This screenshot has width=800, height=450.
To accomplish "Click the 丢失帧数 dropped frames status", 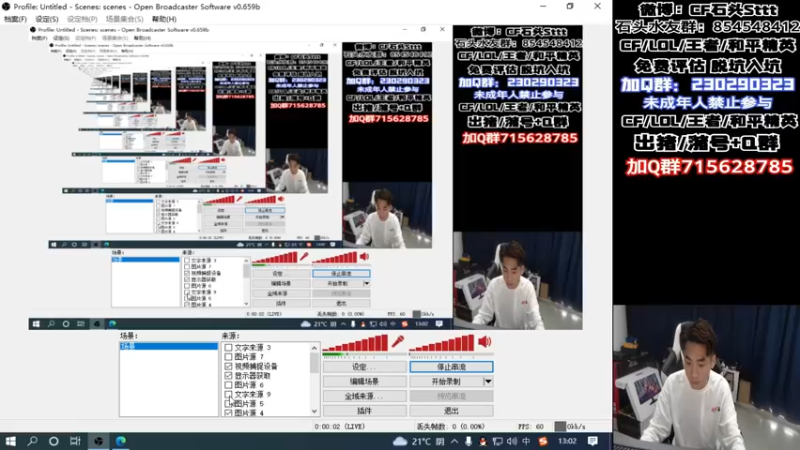I will [451, 427].
